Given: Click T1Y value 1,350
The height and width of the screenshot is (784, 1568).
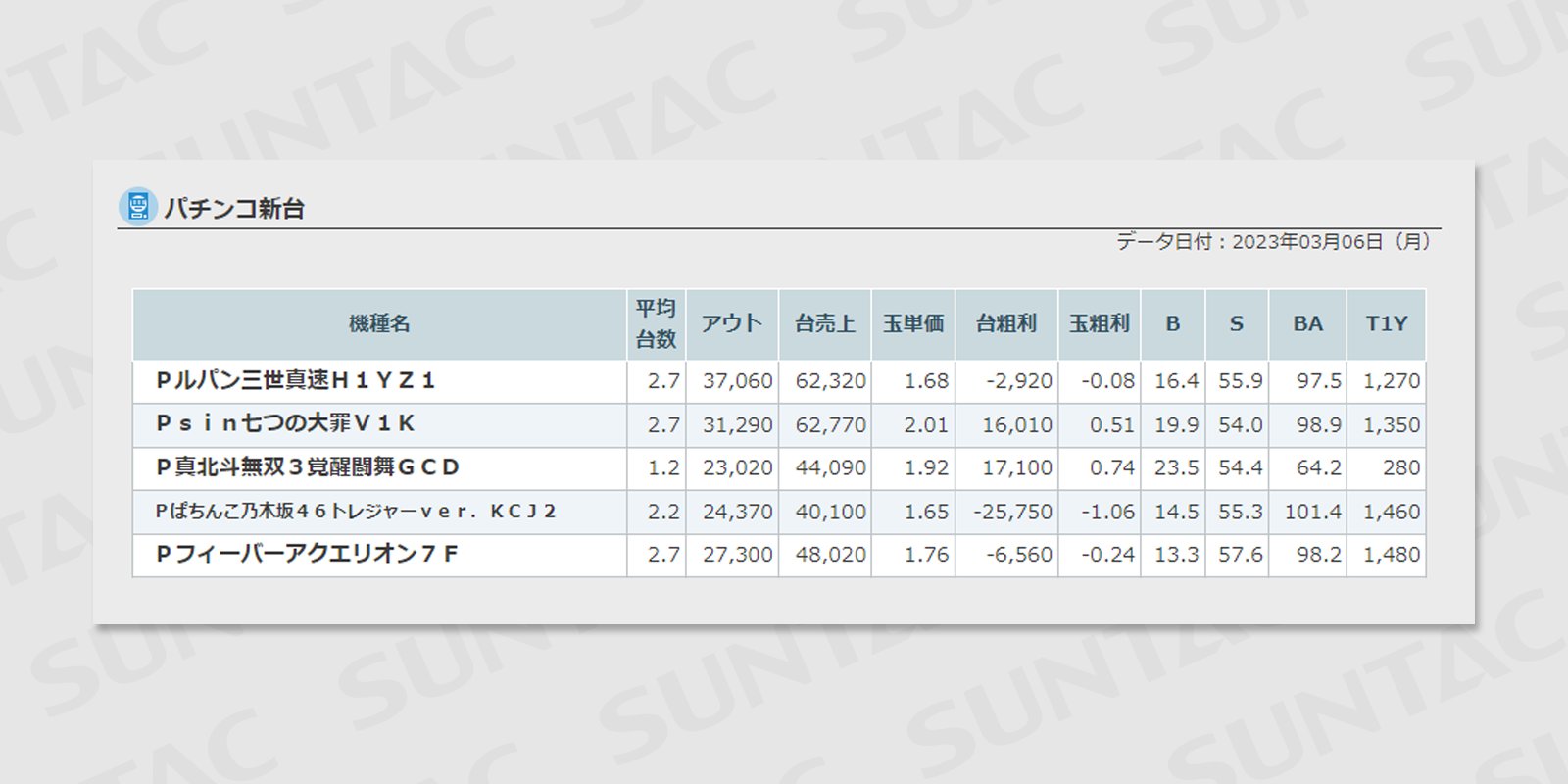Looking at the screenshot, I should tap(1392, 425).
